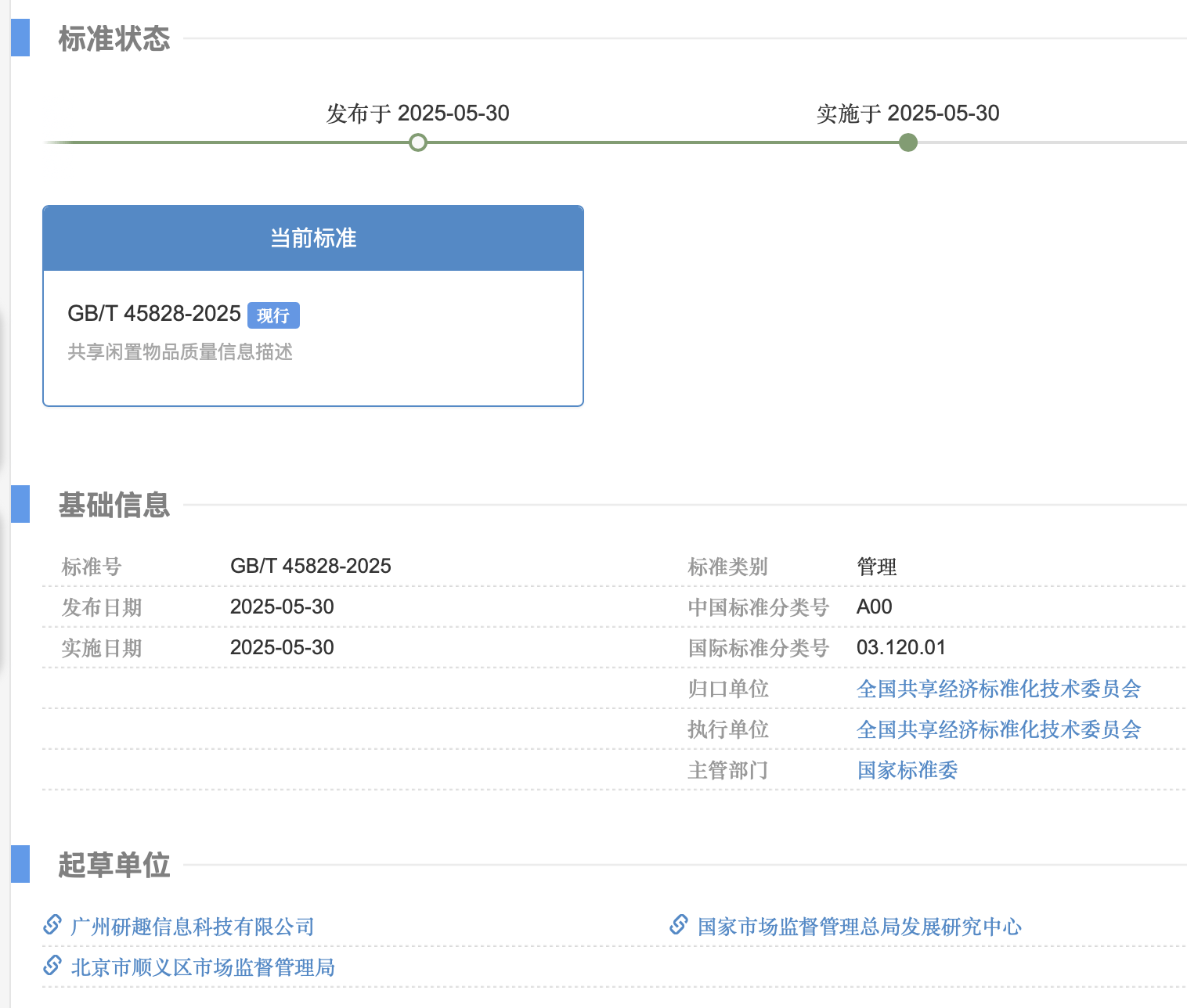Click the 当前标准 card header
Image resolution: width=1187 pixels, height=1008 pixels.
[312, 238]
